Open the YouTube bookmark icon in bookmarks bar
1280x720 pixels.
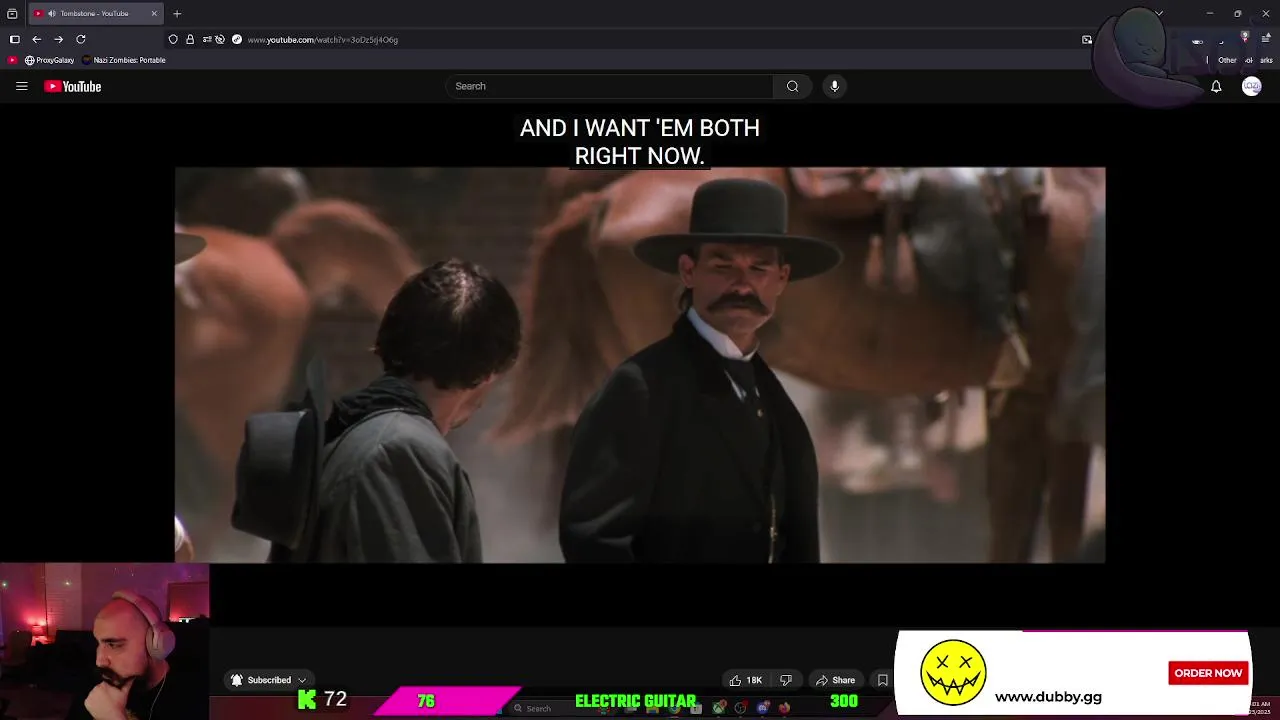[13, 60]
